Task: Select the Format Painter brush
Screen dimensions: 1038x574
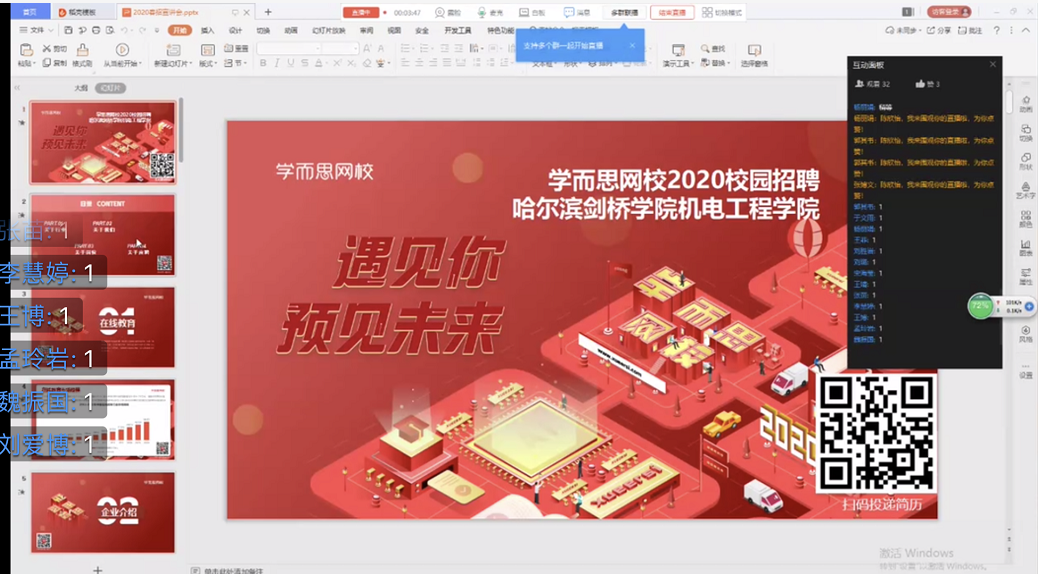Action: coord(82,50)
